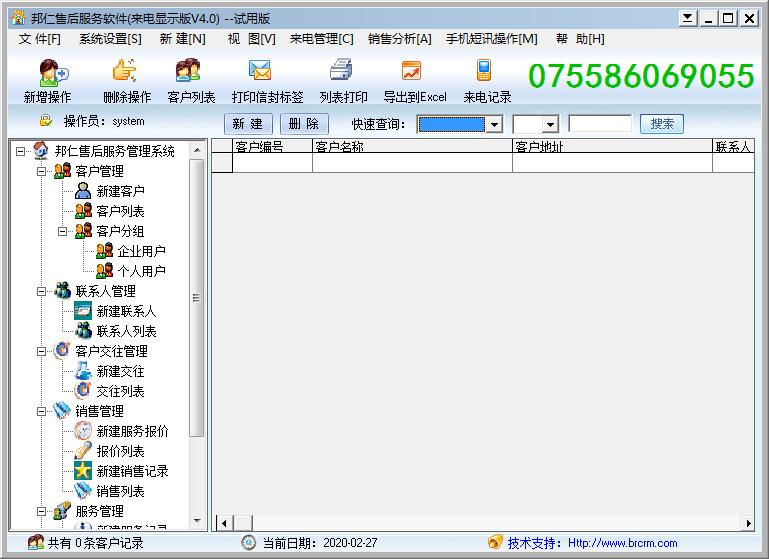The image size is (769, 559).
Task: Click the status bar customer-count icon
Action: [x=36, y=542]
